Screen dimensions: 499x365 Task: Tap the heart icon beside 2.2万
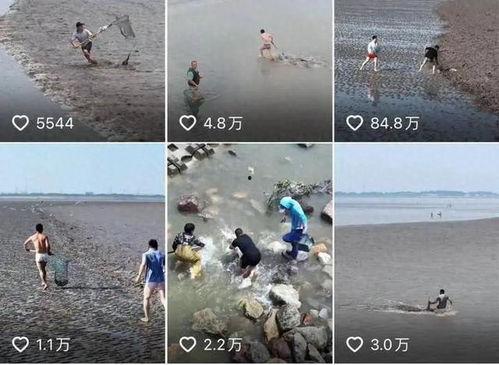point(188,344)
